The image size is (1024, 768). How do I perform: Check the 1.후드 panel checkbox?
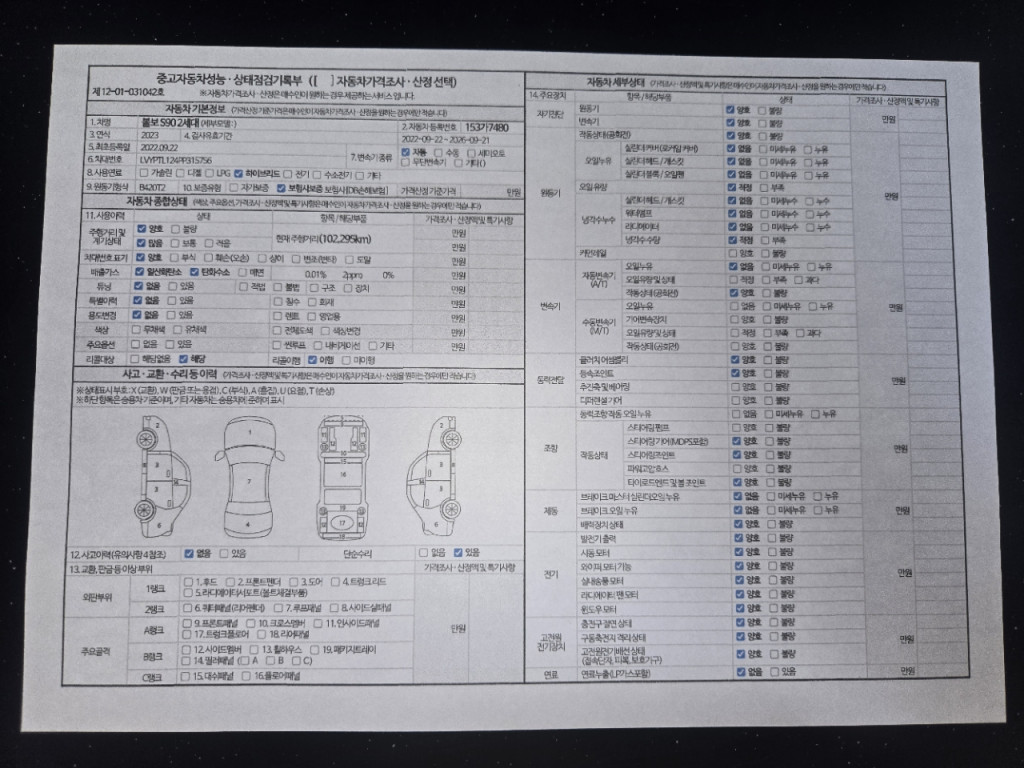pos(187,581)
